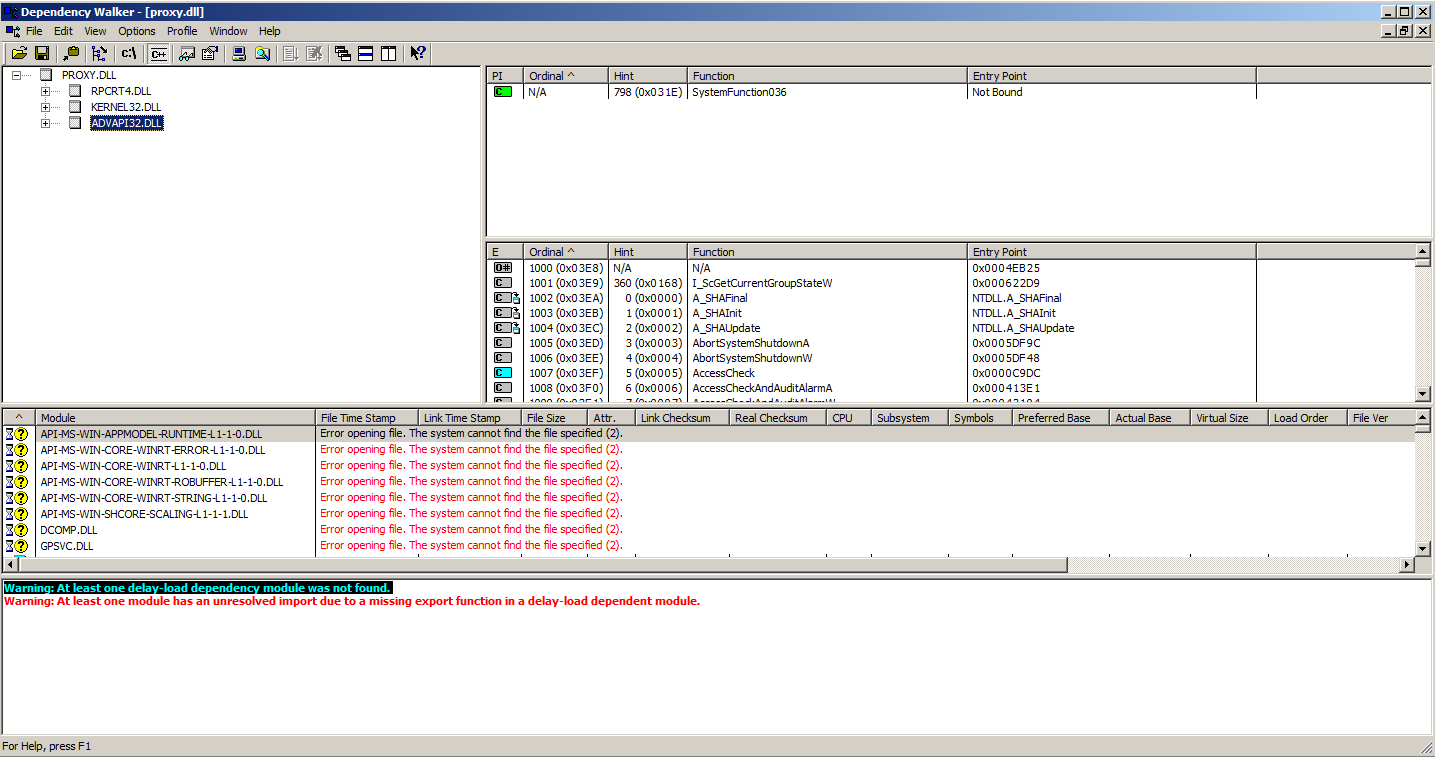The image size is (1435, 757).
Task: Click the Save (floppy disk) toolbar icon
Action: coord(42,53)
